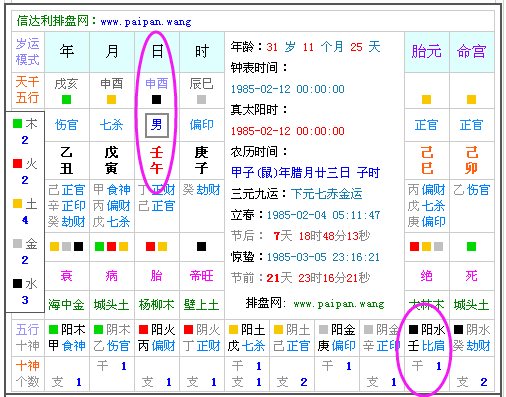
Task: Open the www.paipan.wang link in the header
Action: (x=146, y=22)
